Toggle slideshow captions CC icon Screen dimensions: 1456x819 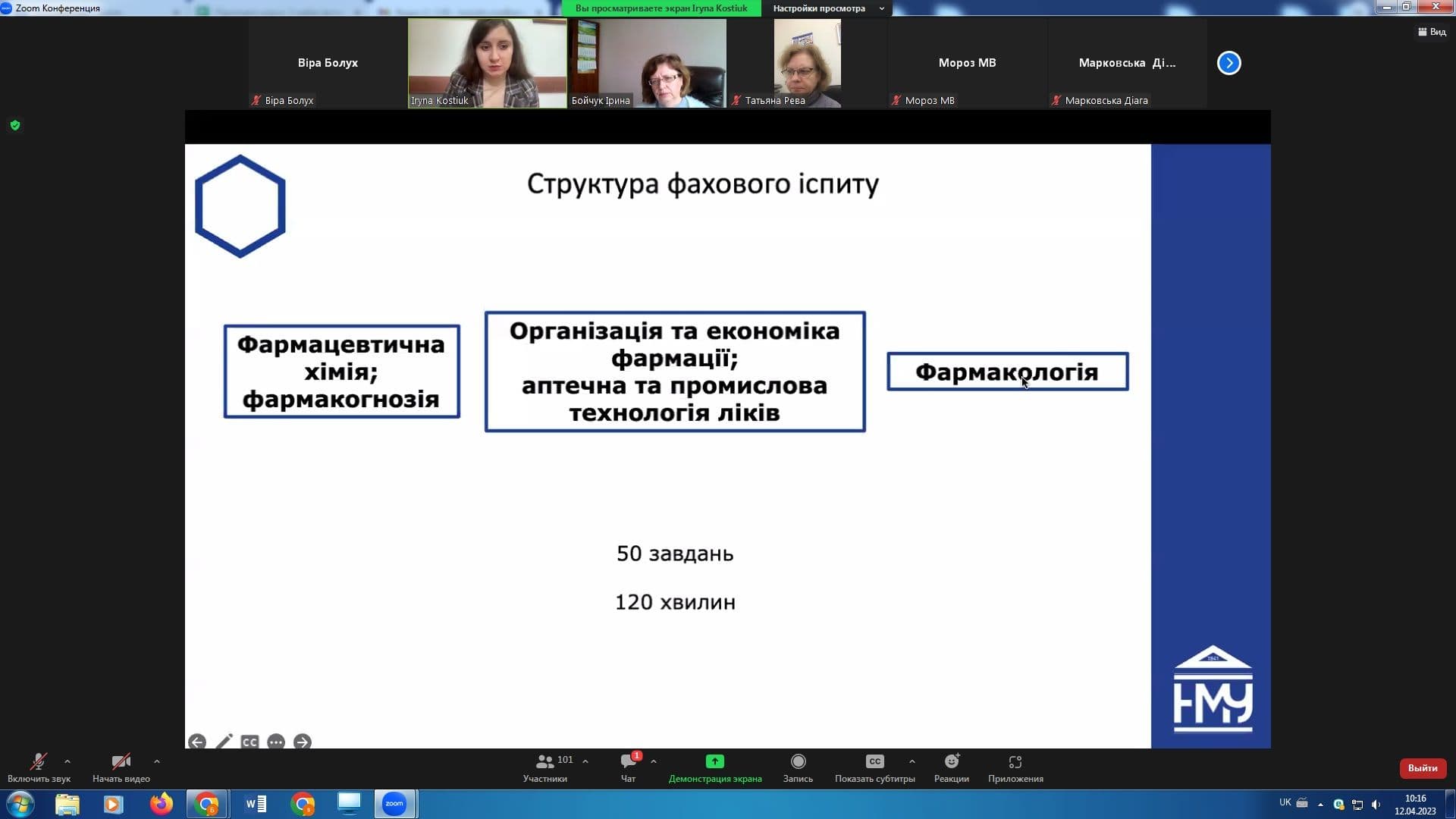pos(249,742)
